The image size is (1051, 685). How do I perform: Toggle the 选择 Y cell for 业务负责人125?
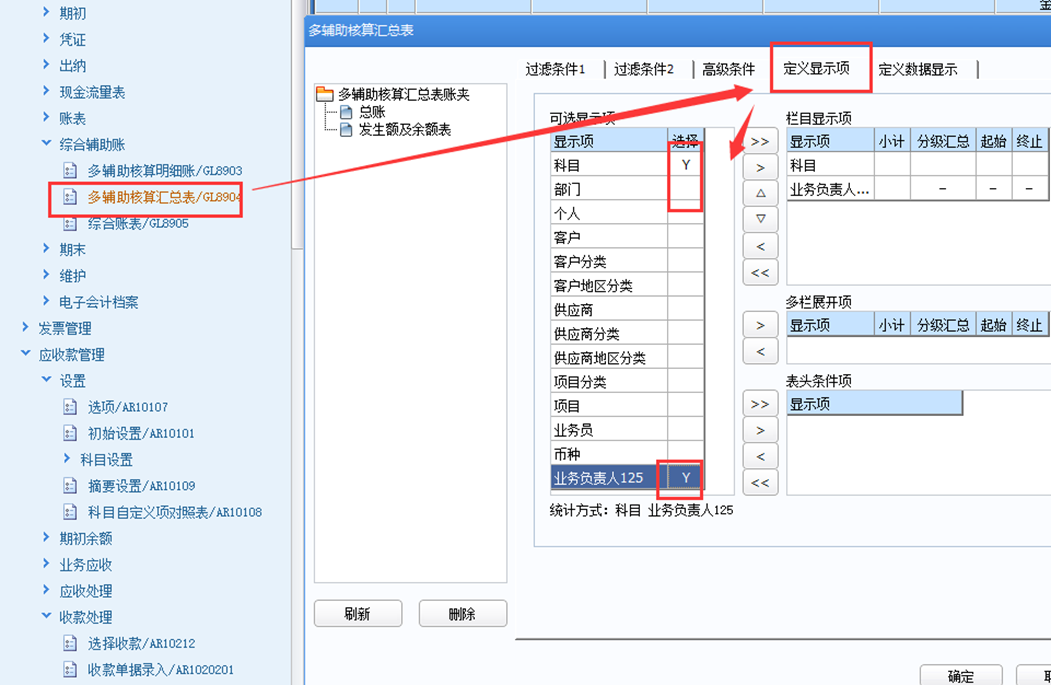pyautogui.click(x=685, y=478)
